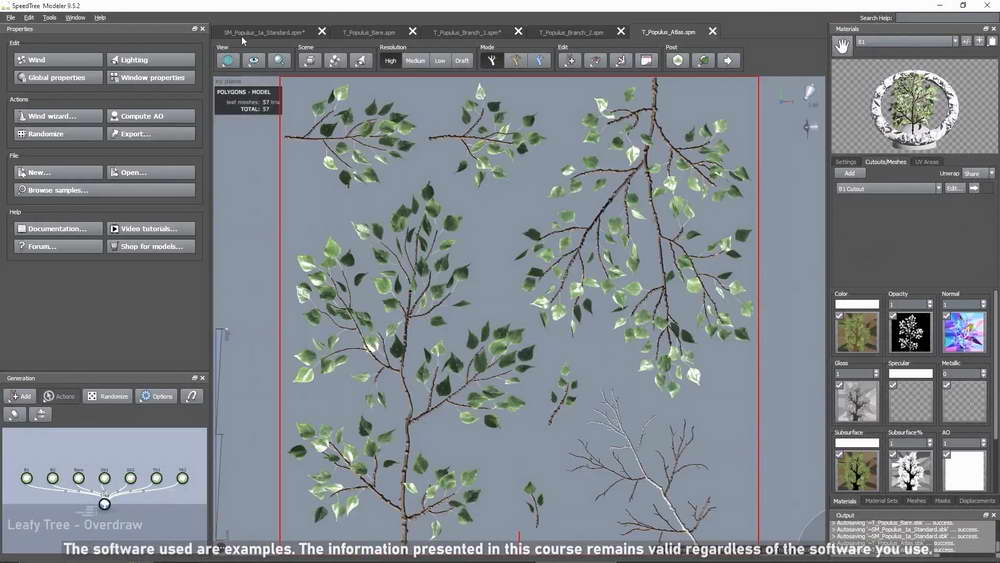Click the arrow icon in Post group
This screenshot has width=1000, height=563.
(728, 61)
